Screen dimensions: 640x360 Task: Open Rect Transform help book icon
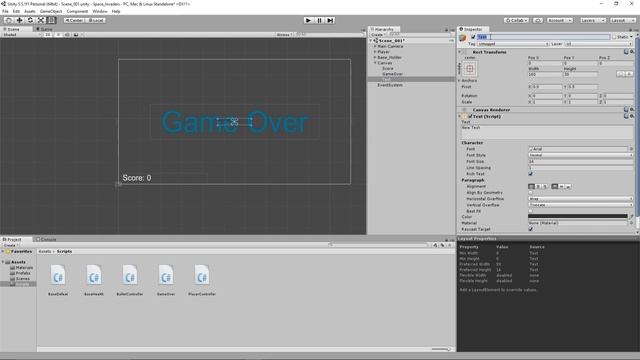click(626, 52)
